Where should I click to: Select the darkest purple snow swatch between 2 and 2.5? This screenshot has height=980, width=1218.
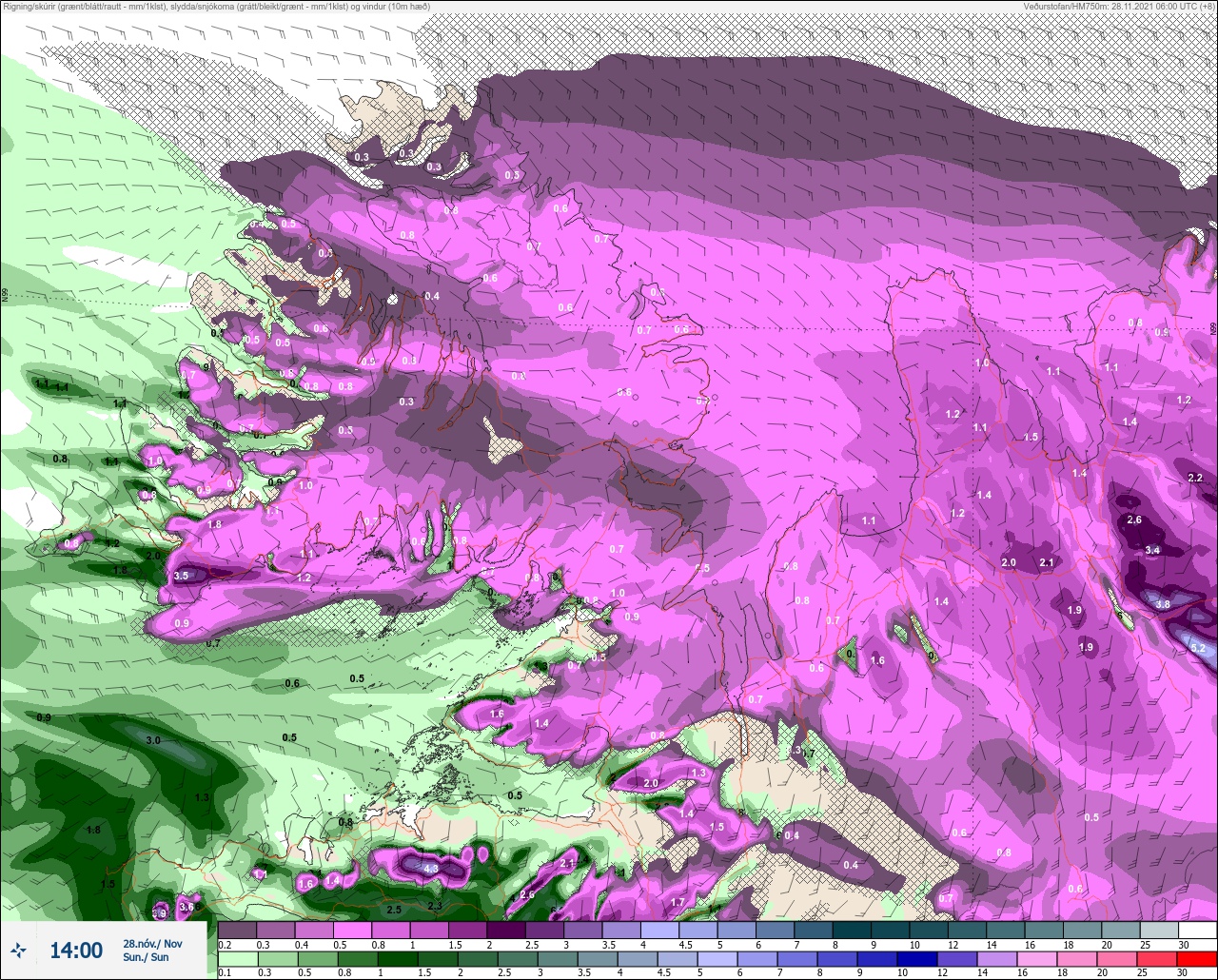(505, 930)
